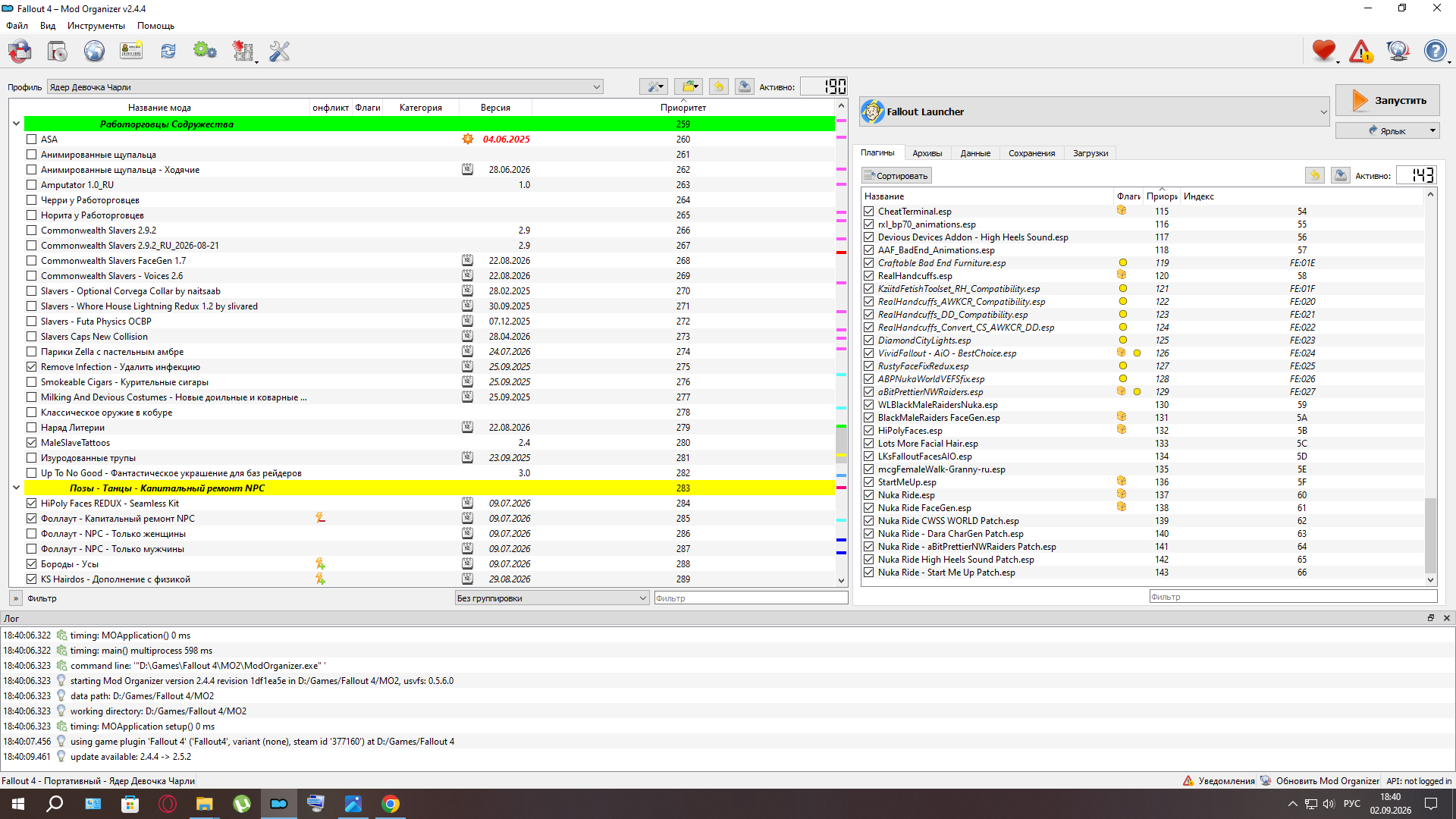Screen dimensions: 1456x819
Task: Open the mod list tools dropdown
Action: [653, 86]
